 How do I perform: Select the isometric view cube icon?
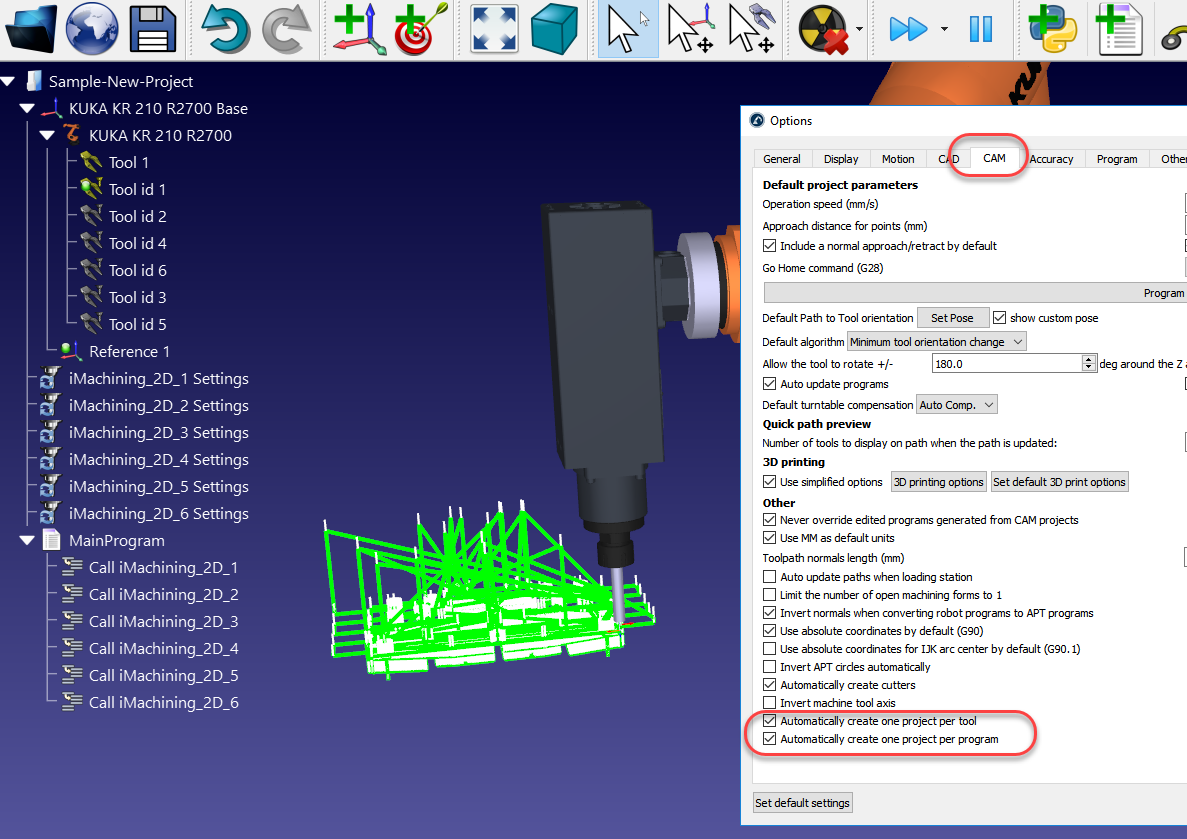point(555,29)
